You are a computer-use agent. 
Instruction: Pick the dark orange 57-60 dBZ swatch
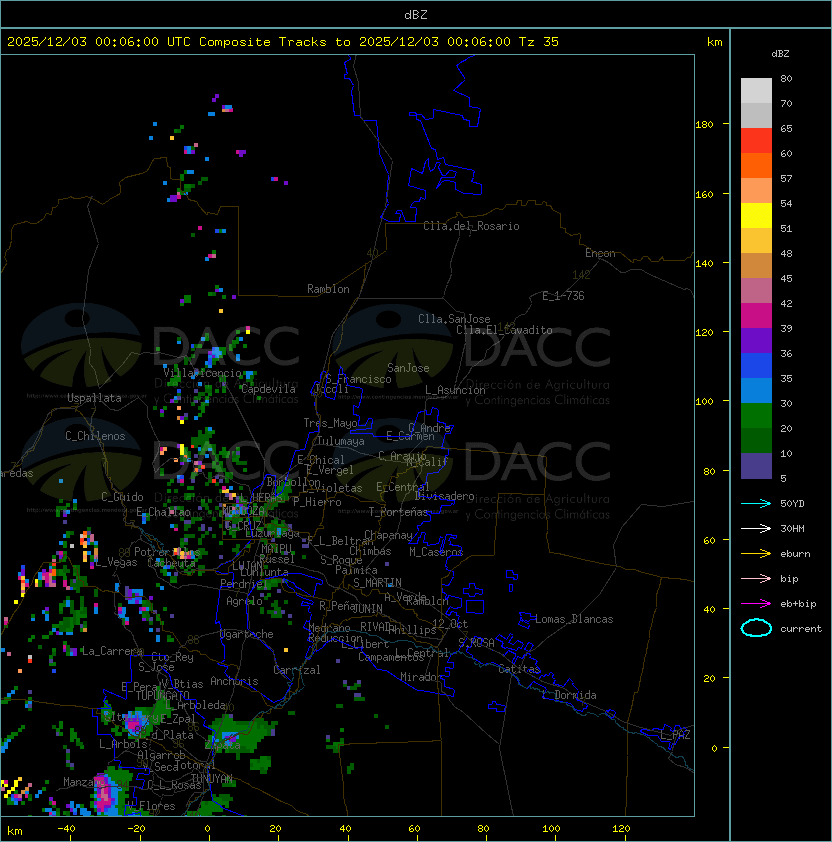tap(756, 165)
